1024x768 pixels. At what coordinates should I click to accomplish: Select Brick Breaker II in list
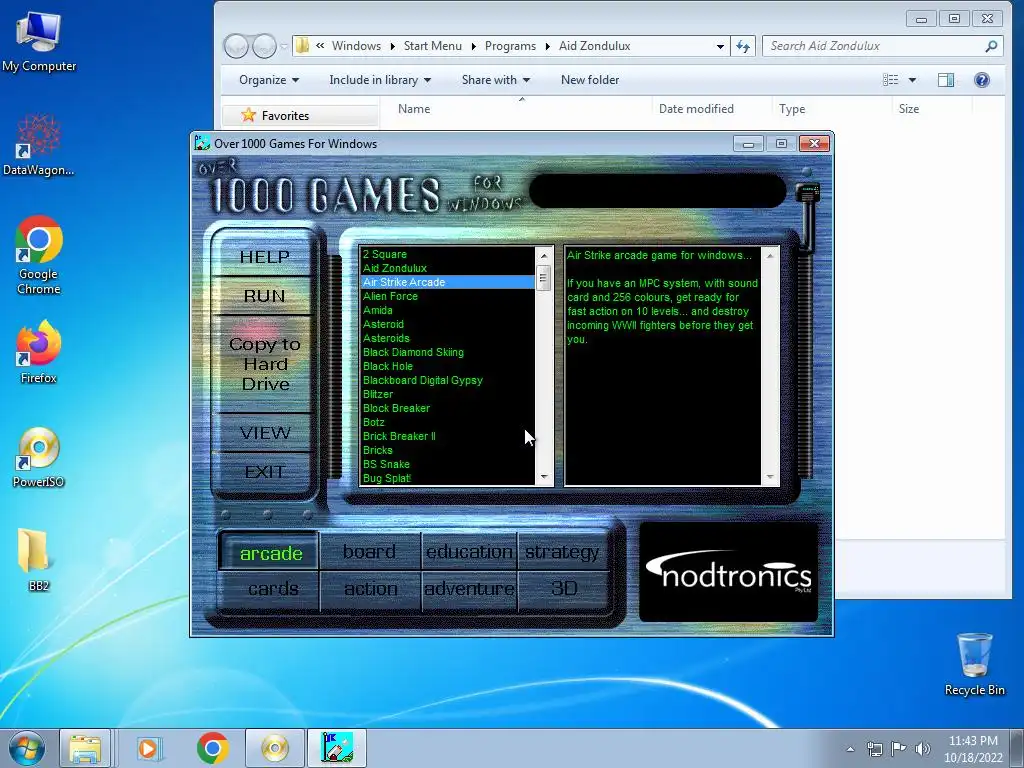[x=447, y=436]
